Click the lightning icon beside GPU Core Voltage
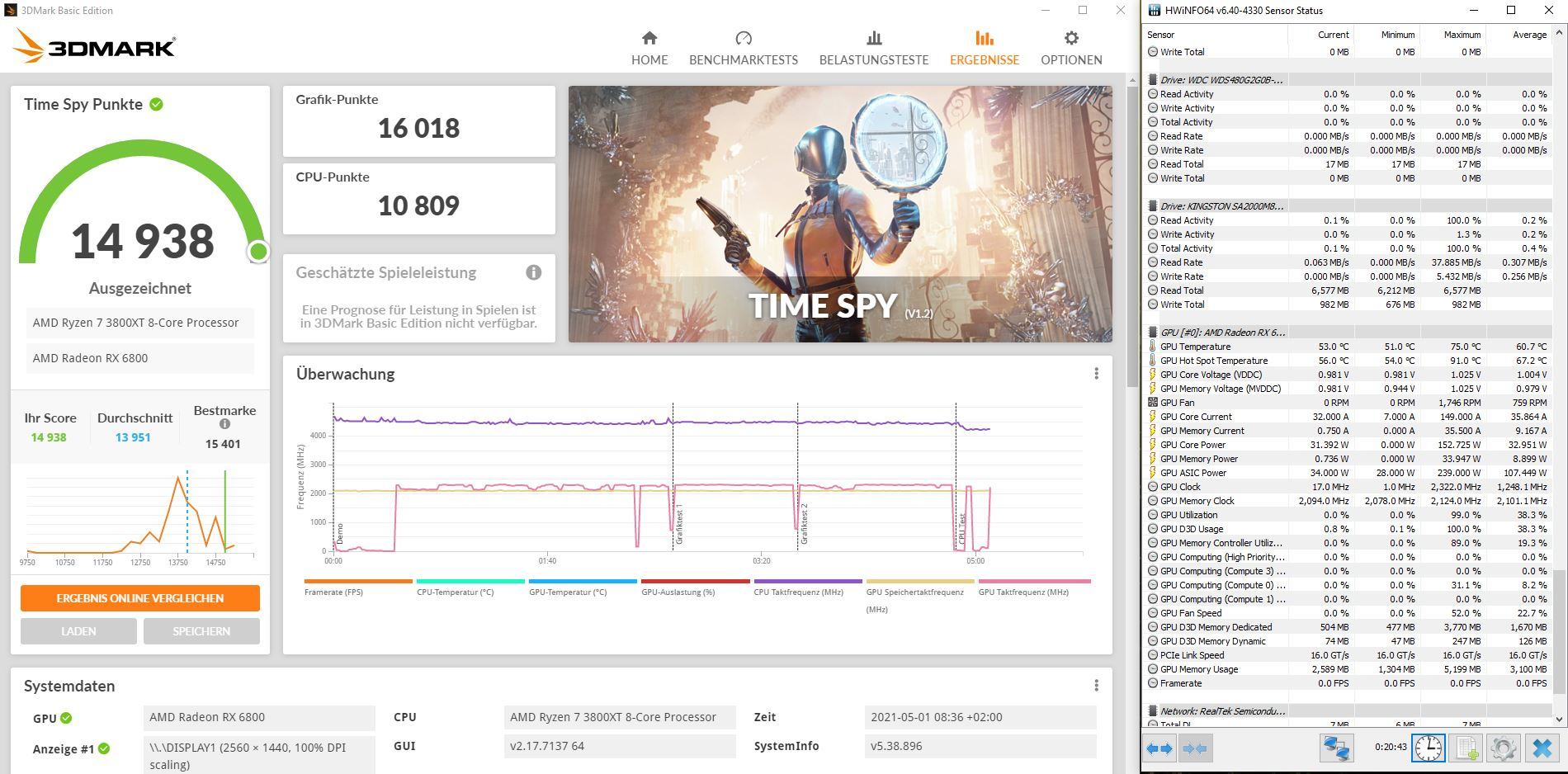 1153,375
